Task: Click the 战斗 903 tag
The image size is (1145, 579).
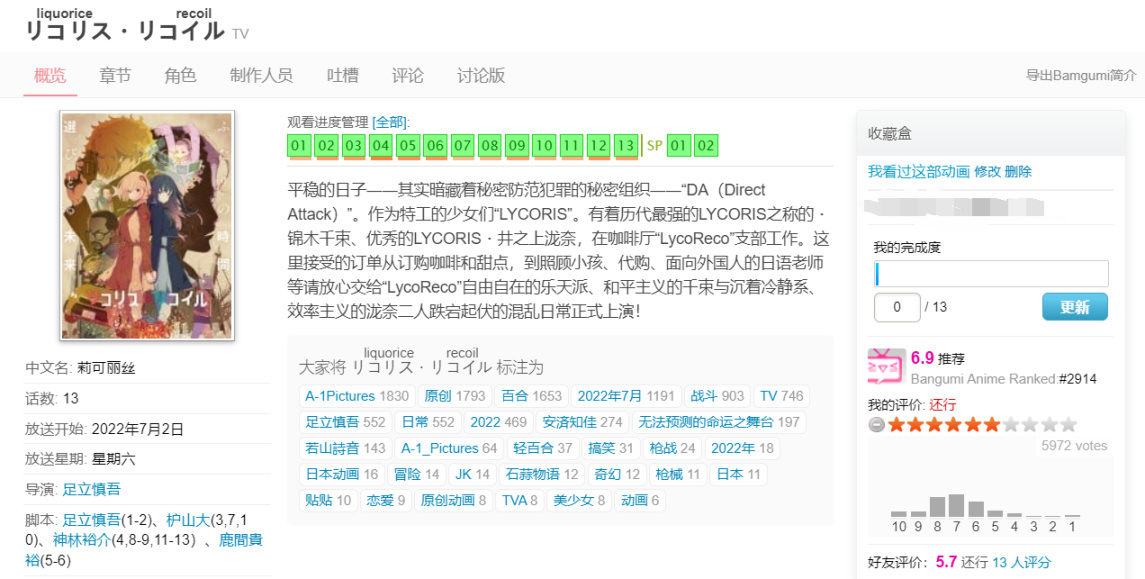Action: pyautogui.click(x=717, y=396)
